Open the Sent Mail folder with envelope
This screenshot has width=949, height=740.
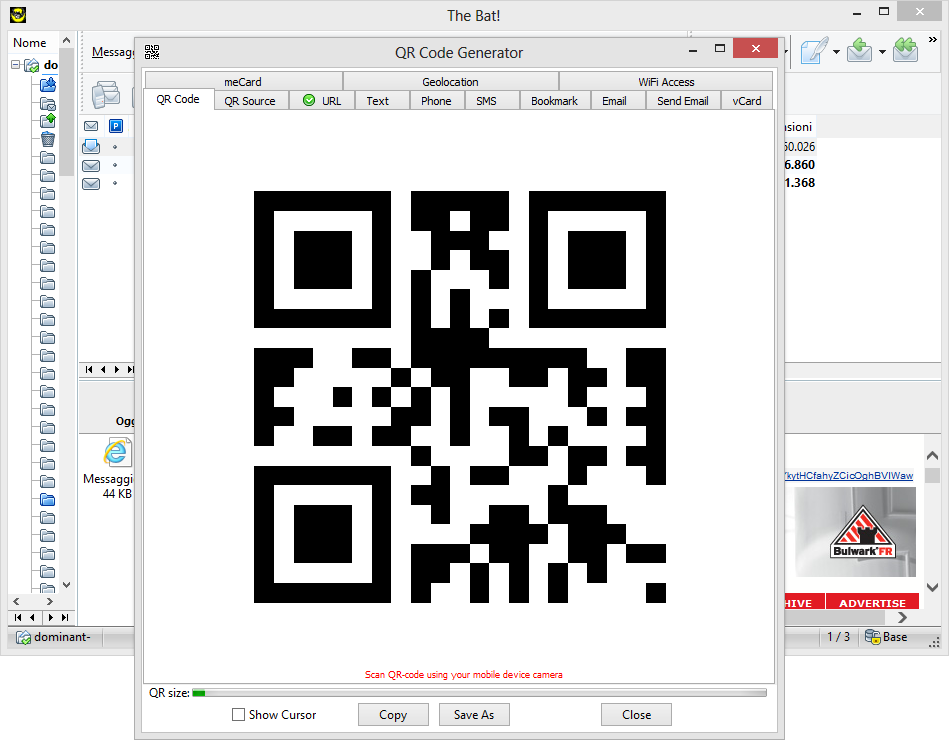pos(48,103)
